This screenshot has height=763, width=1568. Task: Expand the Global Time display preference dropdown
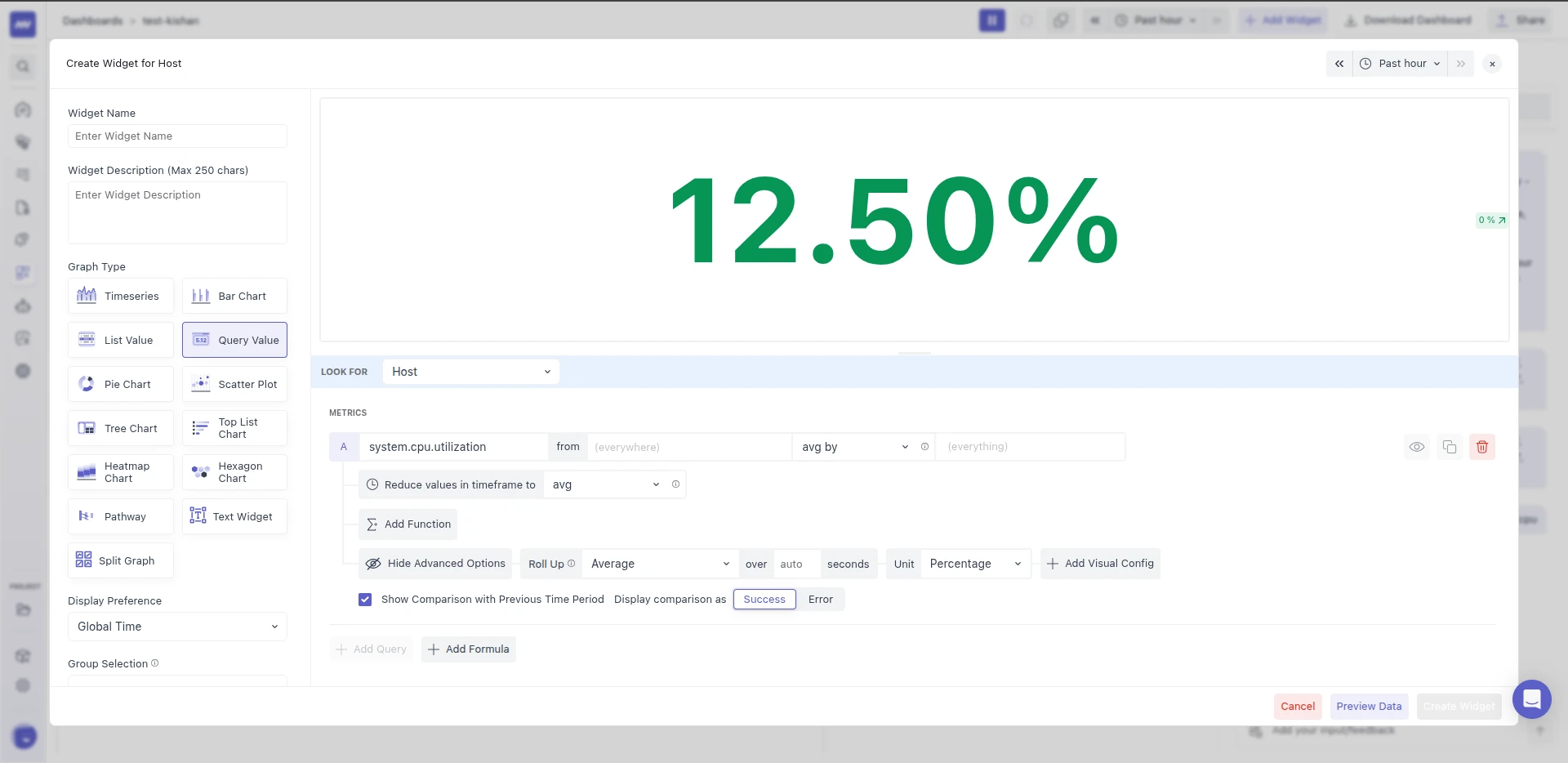177,627
